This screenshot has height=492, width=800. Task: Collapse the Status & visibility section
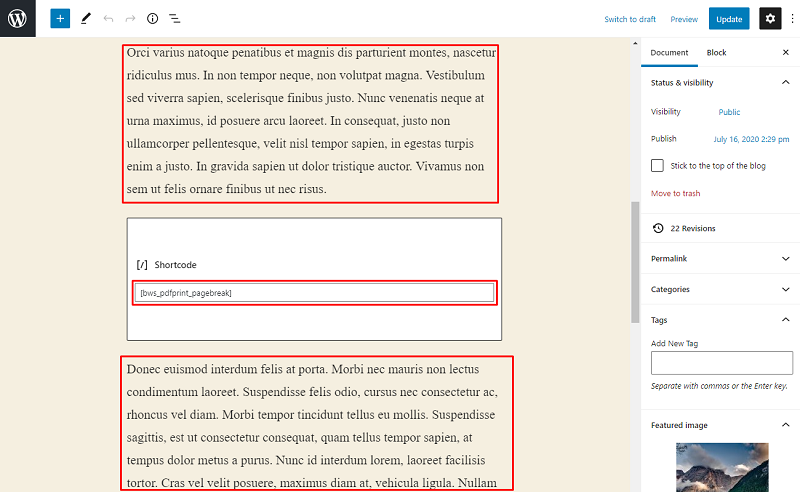coord(720,83)
